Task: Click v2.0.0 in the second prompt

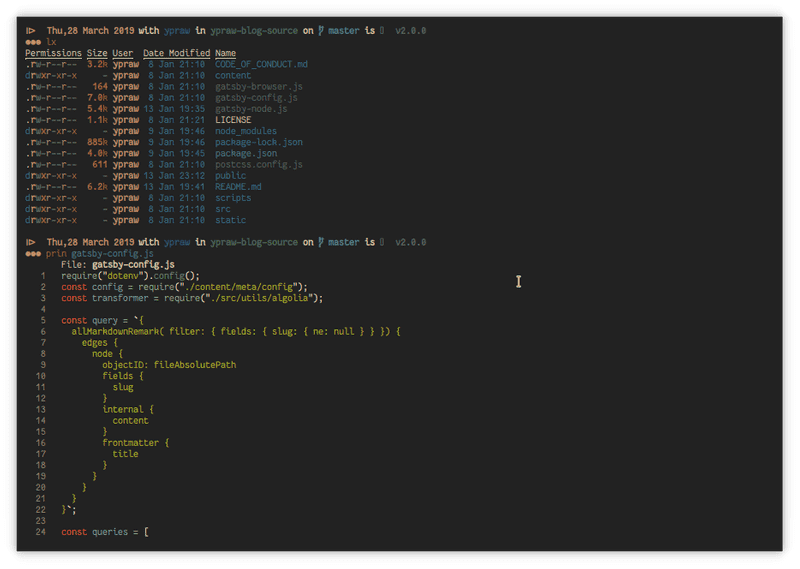Action: (x=410, y=242)
